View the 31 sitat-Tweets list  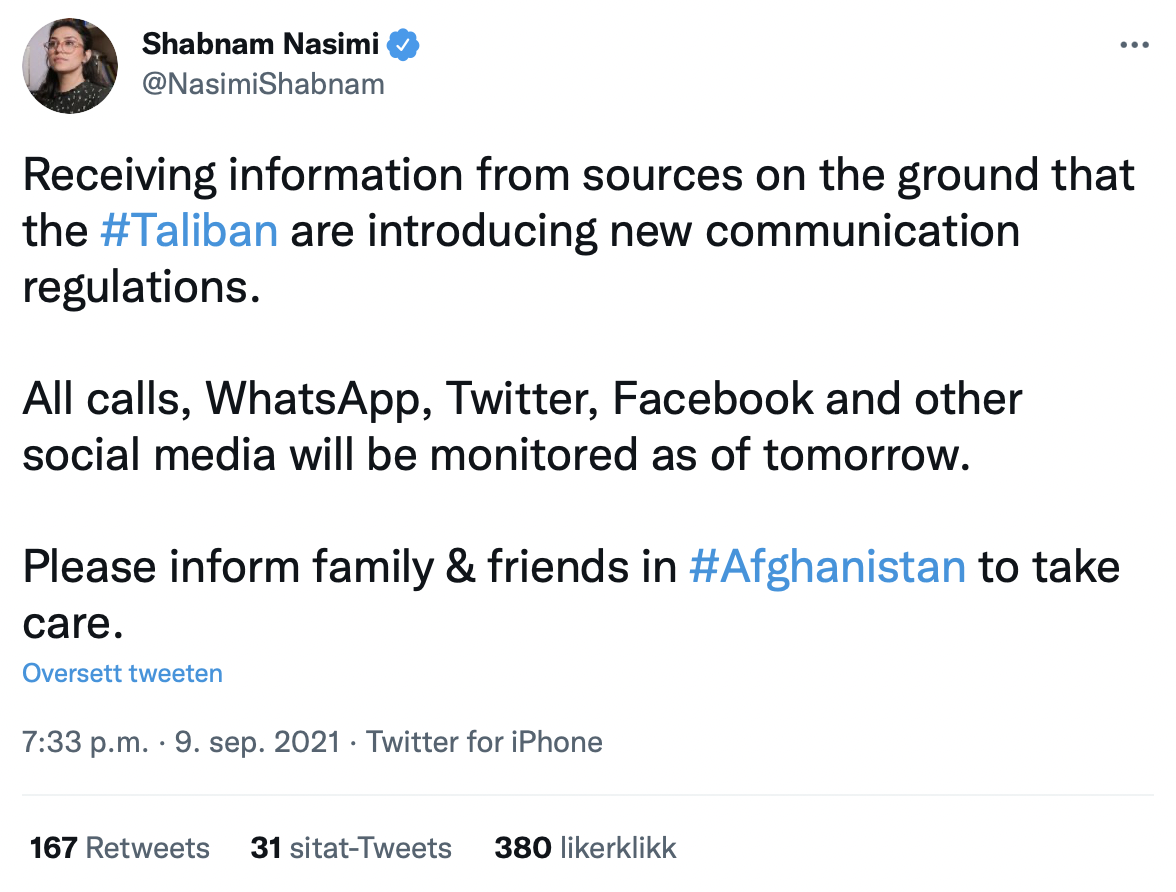(351, 848)
